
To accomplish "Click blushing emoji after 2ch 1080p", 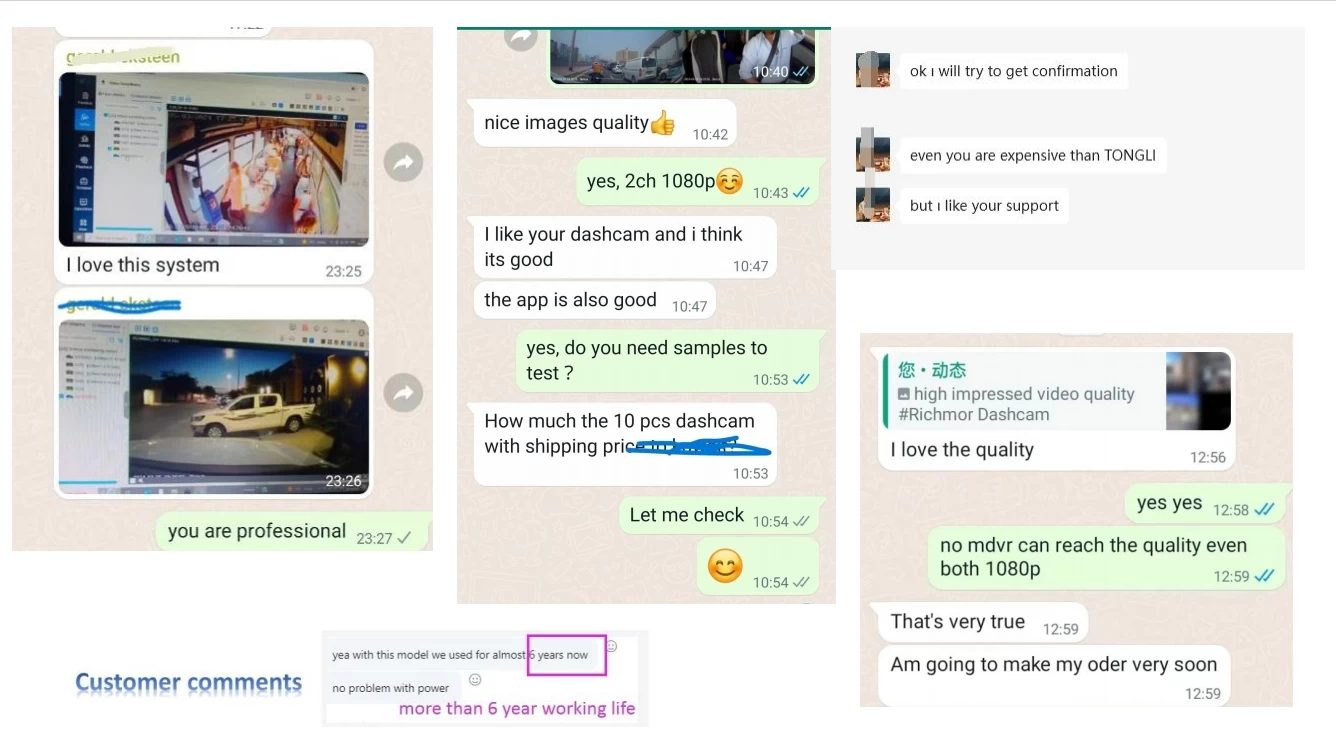I will pos(730,182).
